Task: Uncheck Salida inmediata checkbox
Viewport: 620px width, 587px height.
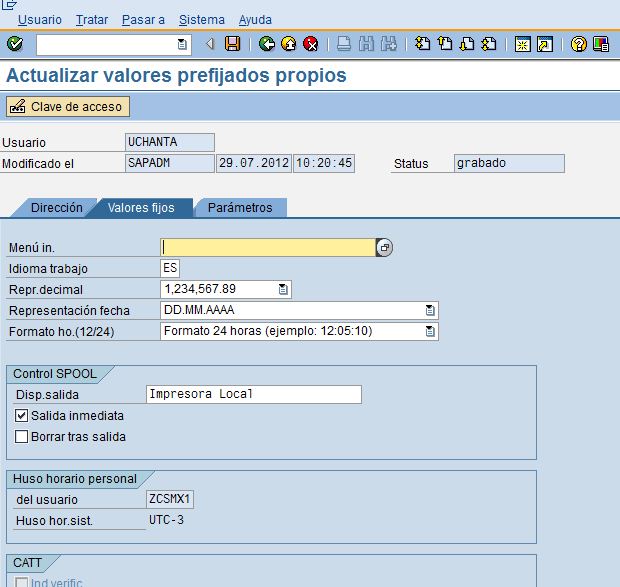Action: tap(21, 416)
